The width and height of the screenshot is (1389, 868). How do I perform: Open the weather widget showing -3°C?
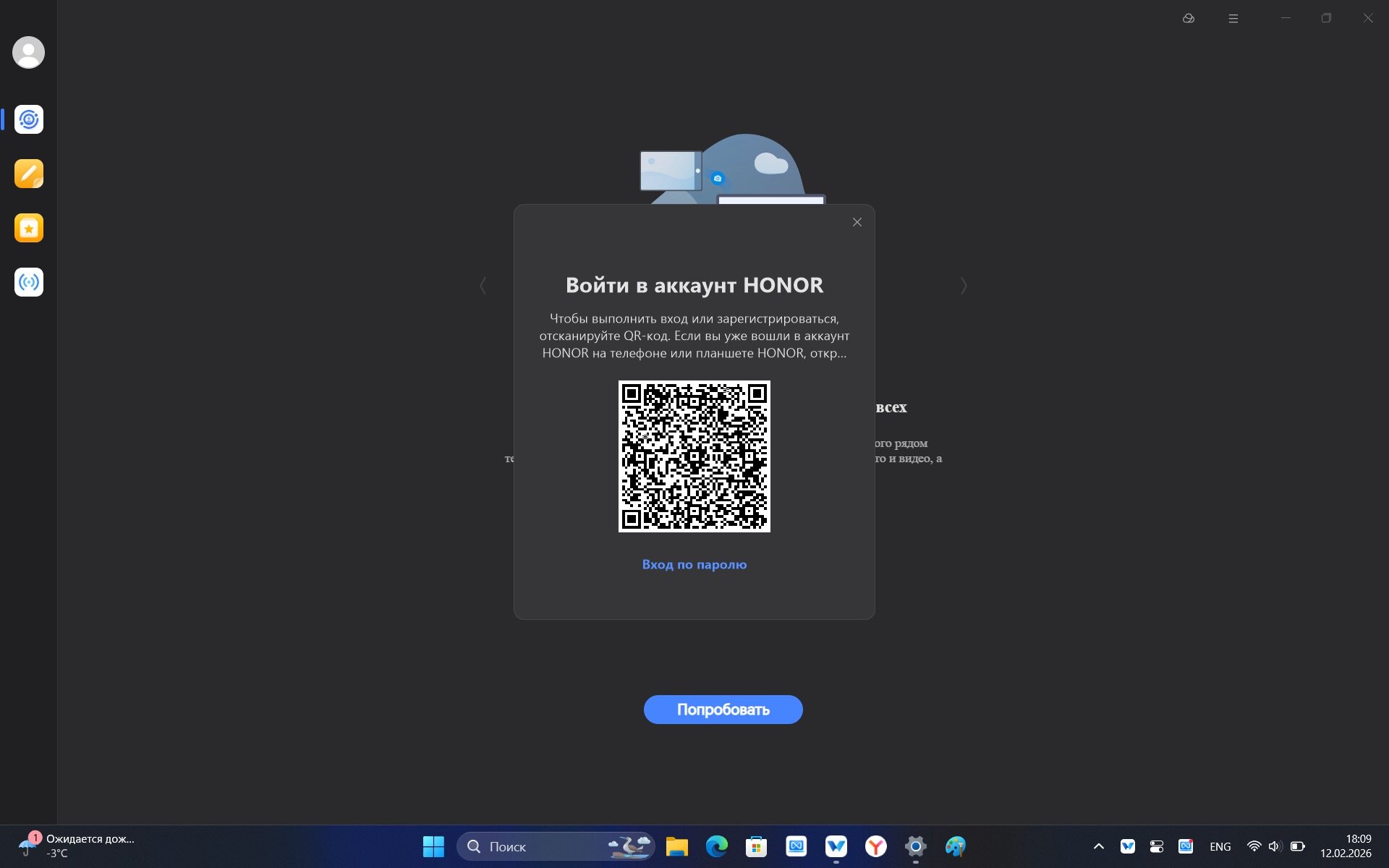76,846
